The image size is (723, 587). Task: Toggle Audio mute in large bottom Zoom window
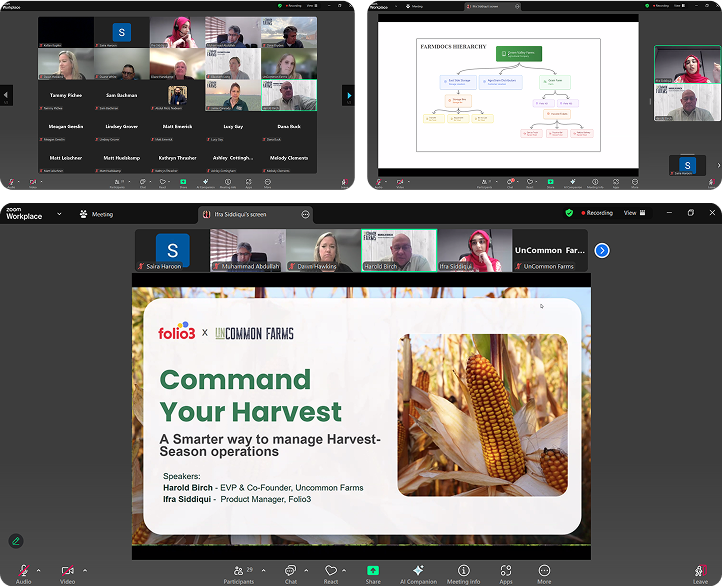[x=22, y=571]
